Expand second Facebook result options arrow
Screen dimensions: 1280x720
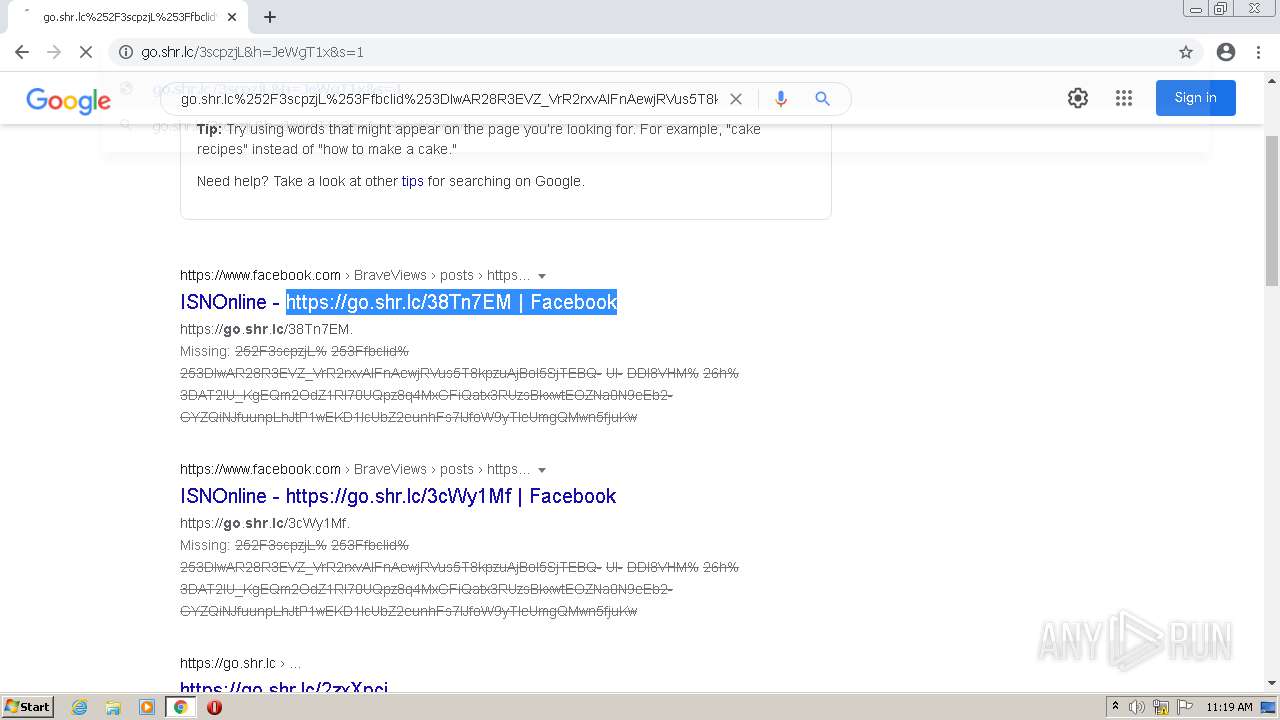(542, 470)
